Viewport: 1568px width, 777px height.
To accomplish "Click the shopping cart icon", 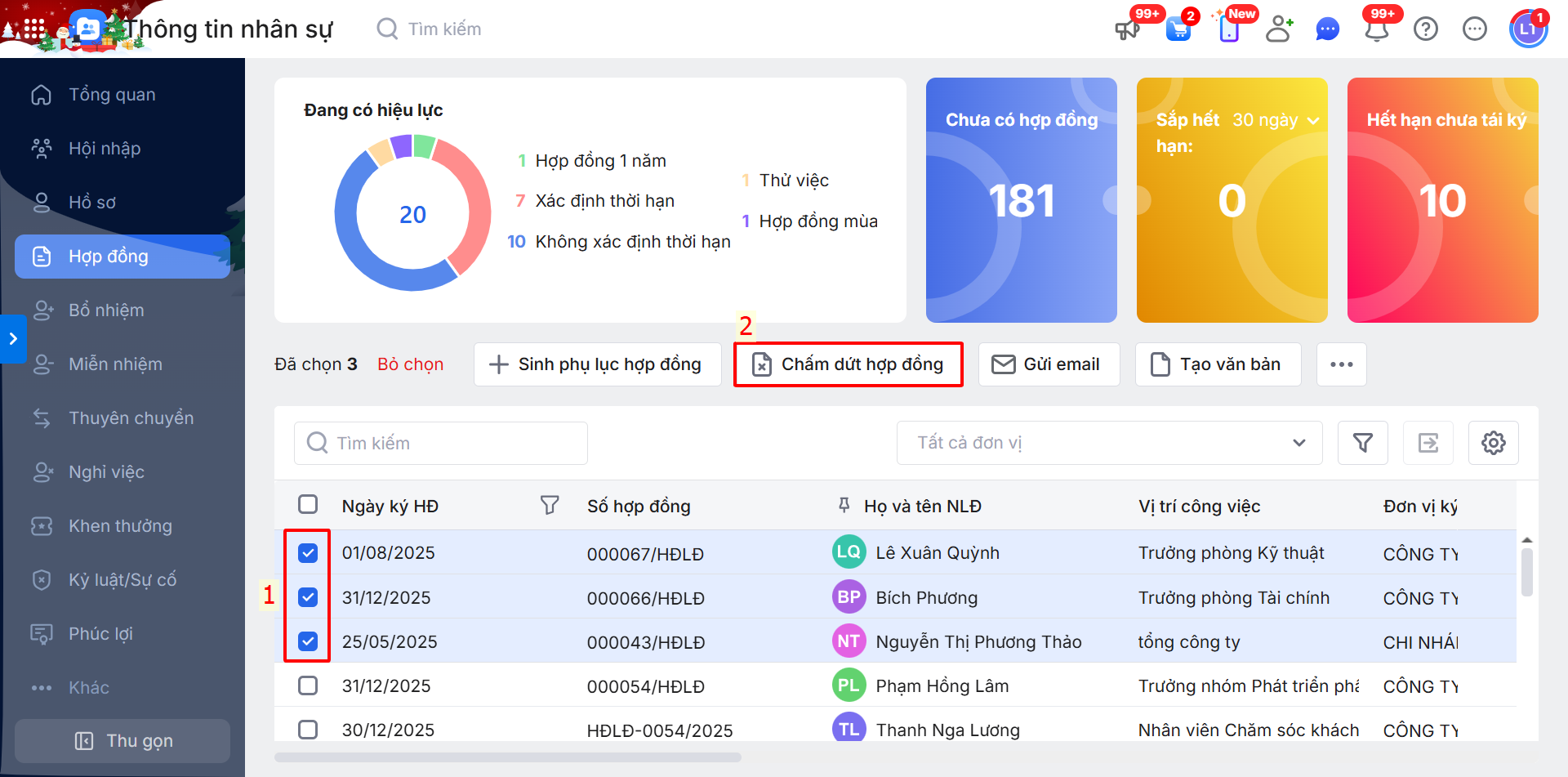I will click(x=1178, y=29).
